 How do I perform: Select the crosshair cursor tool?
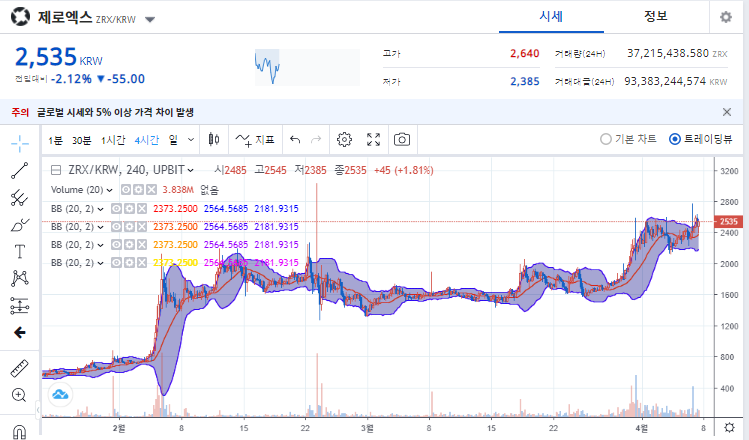20,143
